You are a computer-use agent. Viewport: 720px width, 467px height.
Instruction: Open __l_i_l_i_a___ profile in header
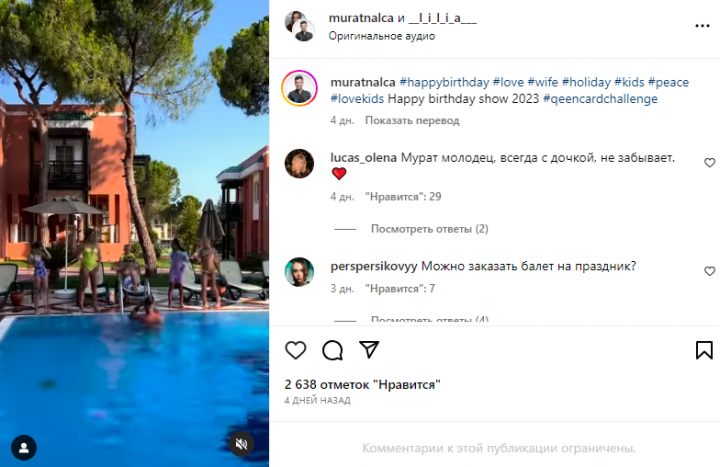tap(443, 18)
